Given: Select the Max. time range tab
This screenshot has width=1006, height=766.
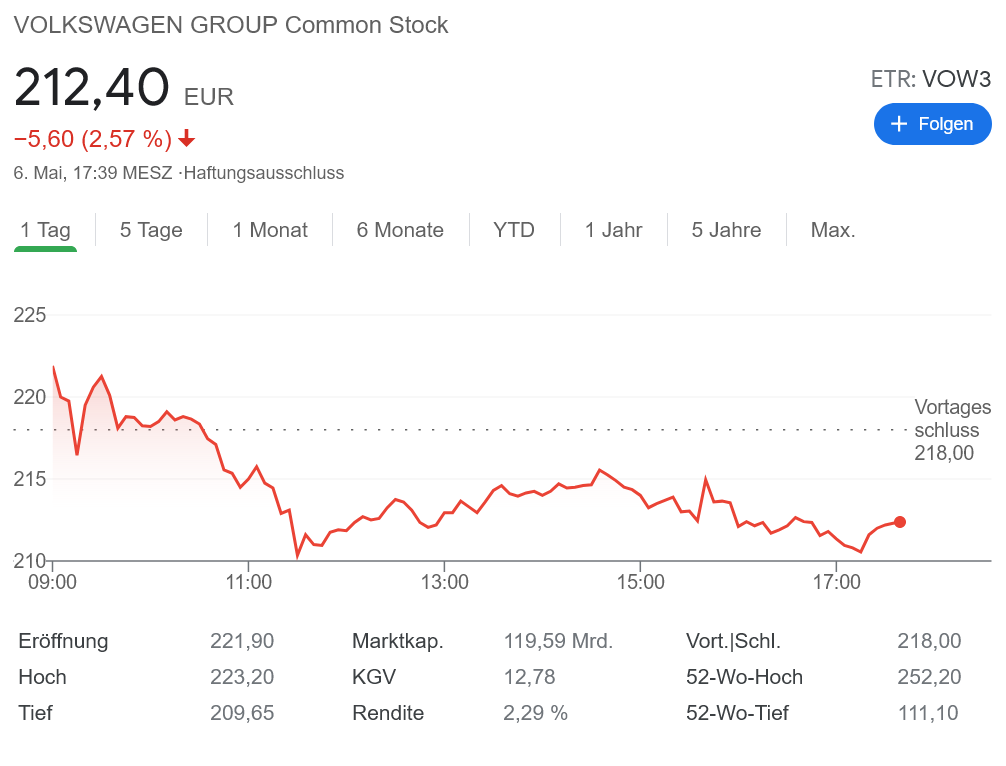Looking at the screenshot, I should click(x=833, y=230).
